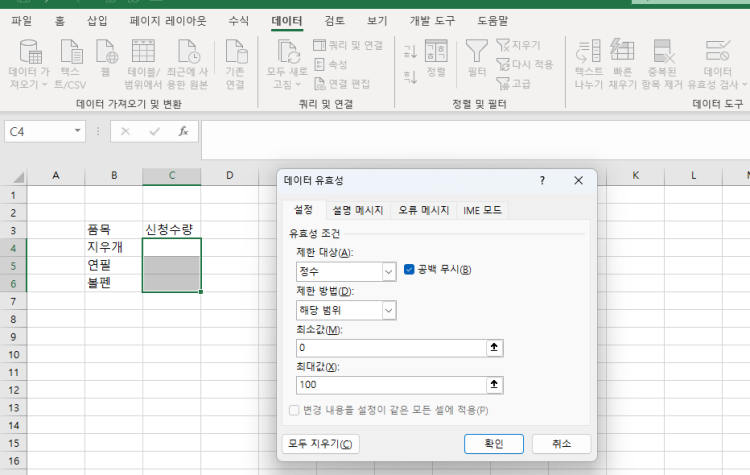Image resolution: width=750 pixels, height=475 pixels.
Task: Click 중복된 항목 제거 icon
Action: click(x=664, y=51)
